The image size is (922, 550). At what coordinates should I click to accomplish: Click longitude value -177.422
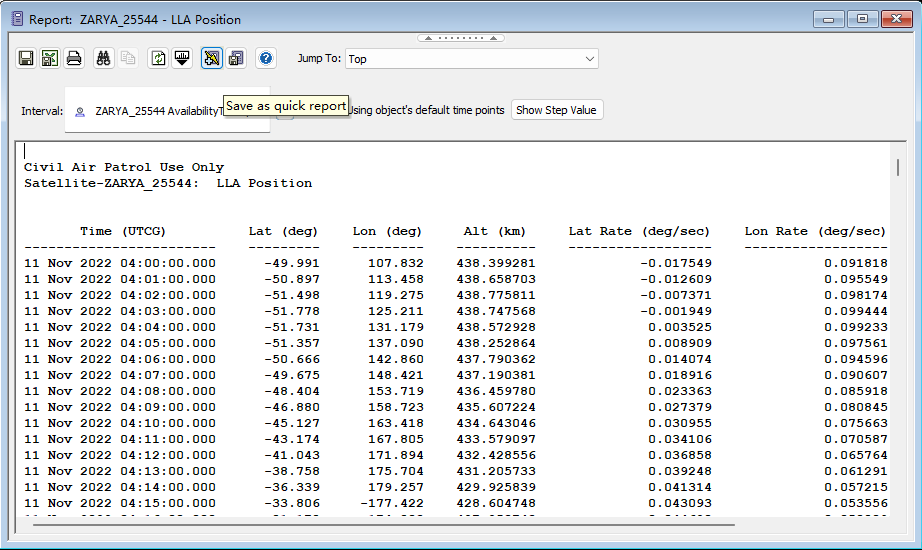[392, 503]
